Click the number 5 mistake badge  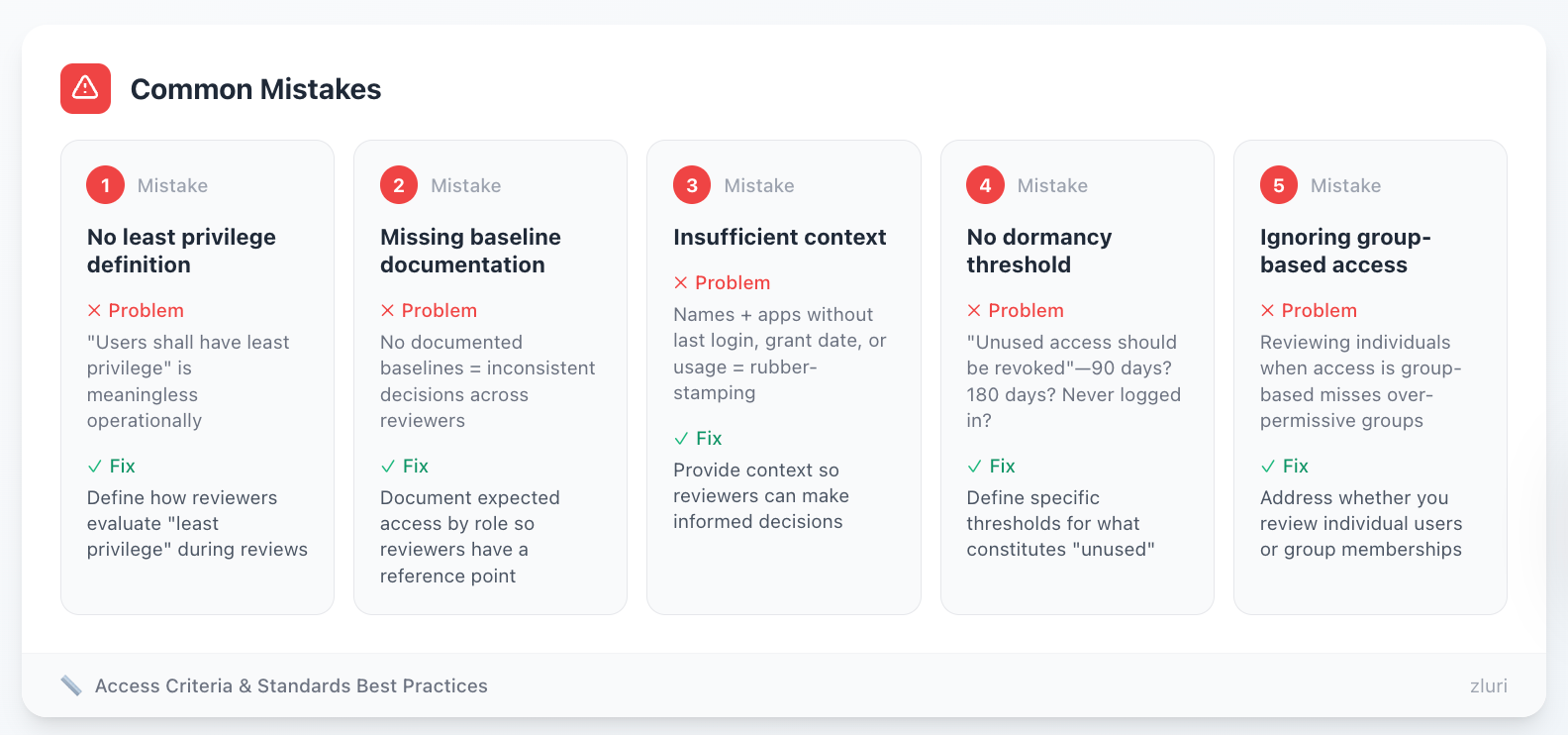tap(1278, 185)
